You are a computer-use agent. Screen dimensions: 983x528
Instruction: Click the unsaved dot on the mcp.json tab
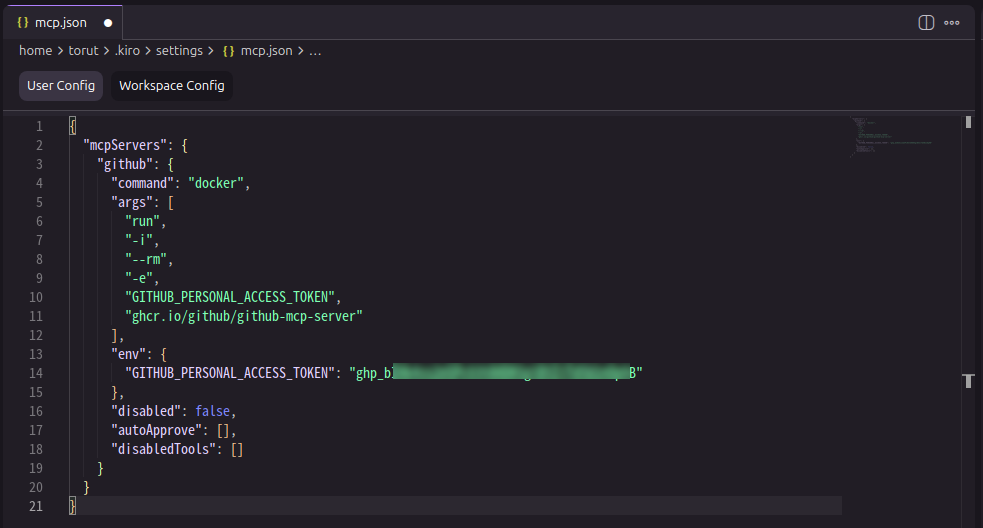107,22
